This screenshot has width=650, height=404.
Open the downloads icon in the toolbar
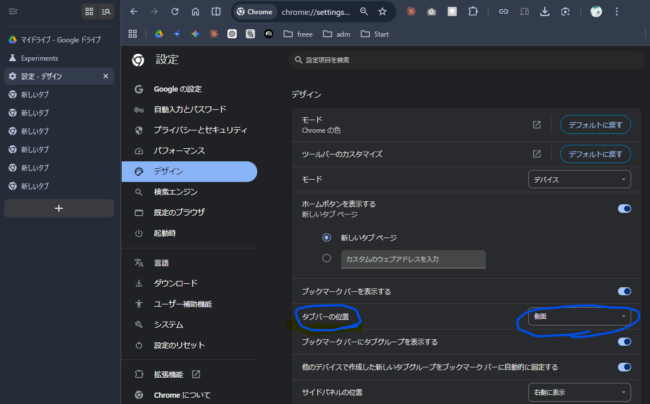[543, 11]
